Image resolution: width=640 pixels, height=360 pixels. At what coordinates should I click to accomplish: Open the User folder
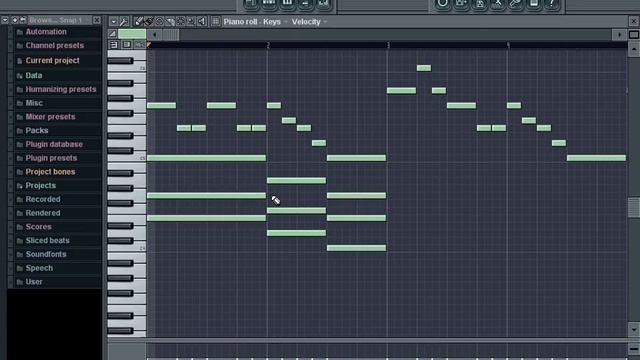coord(34,282)
